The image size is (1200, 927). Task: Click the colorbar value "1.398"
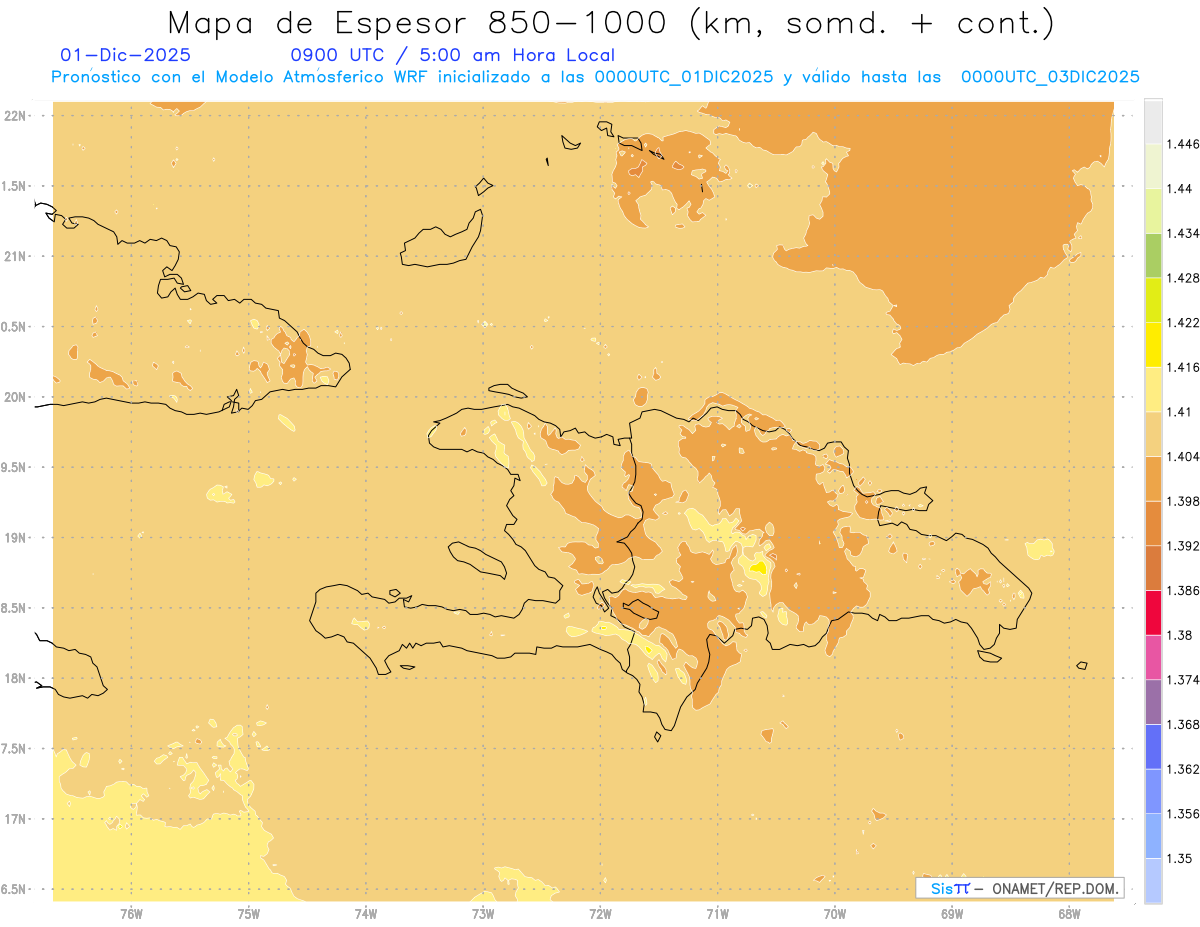[x=1185, y=501]
